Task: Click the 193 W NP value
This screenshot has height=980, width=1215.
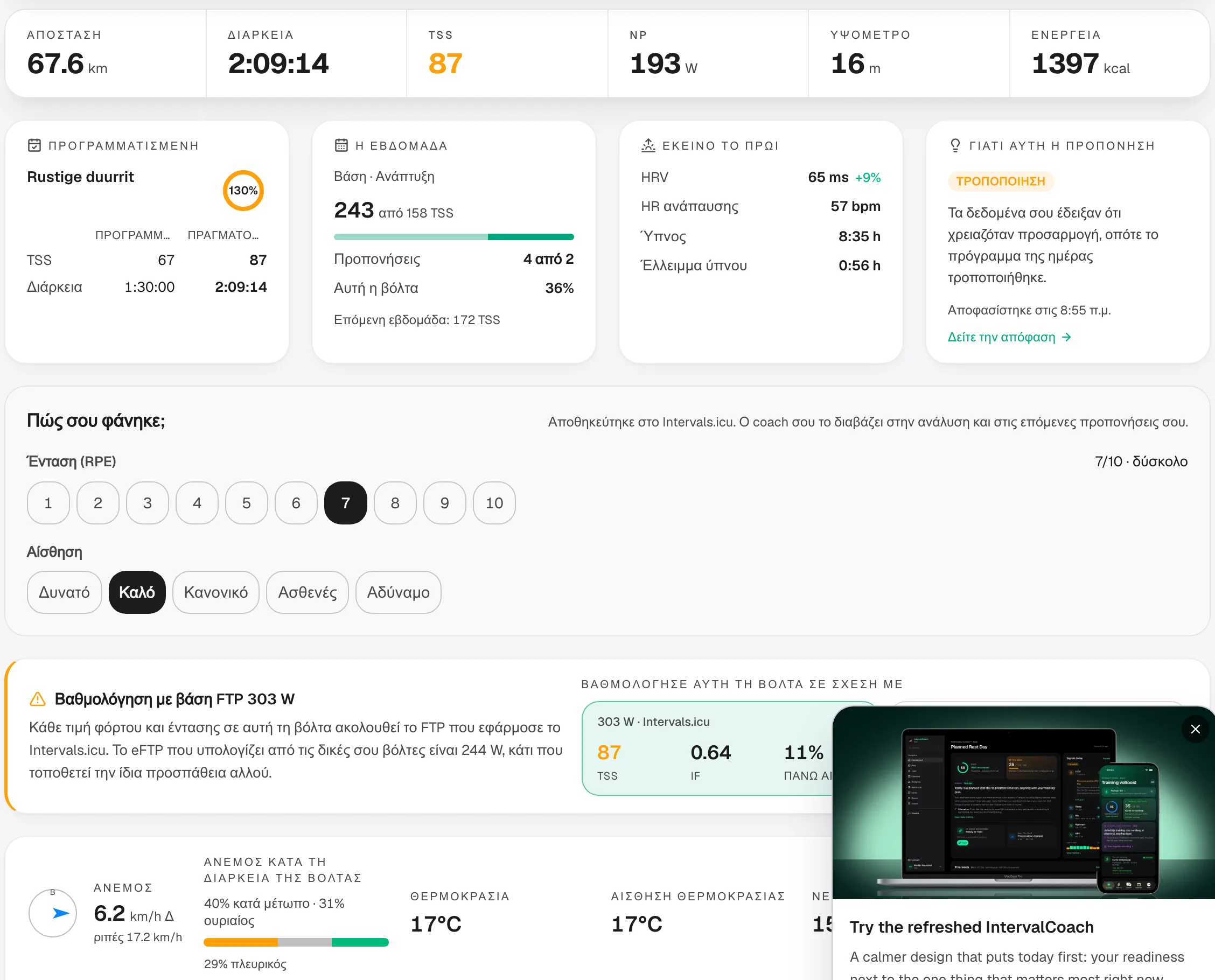Action: tap(664, 63)
